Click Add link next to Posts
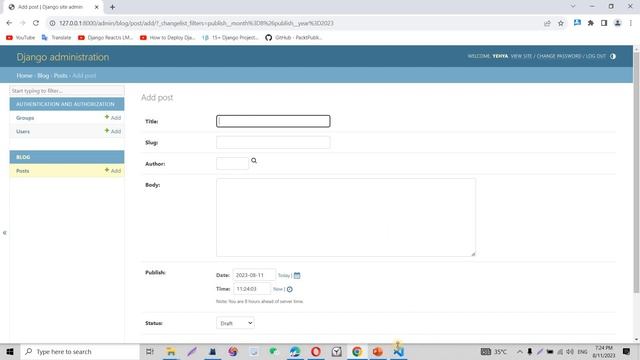 click(x=113, y=171)
